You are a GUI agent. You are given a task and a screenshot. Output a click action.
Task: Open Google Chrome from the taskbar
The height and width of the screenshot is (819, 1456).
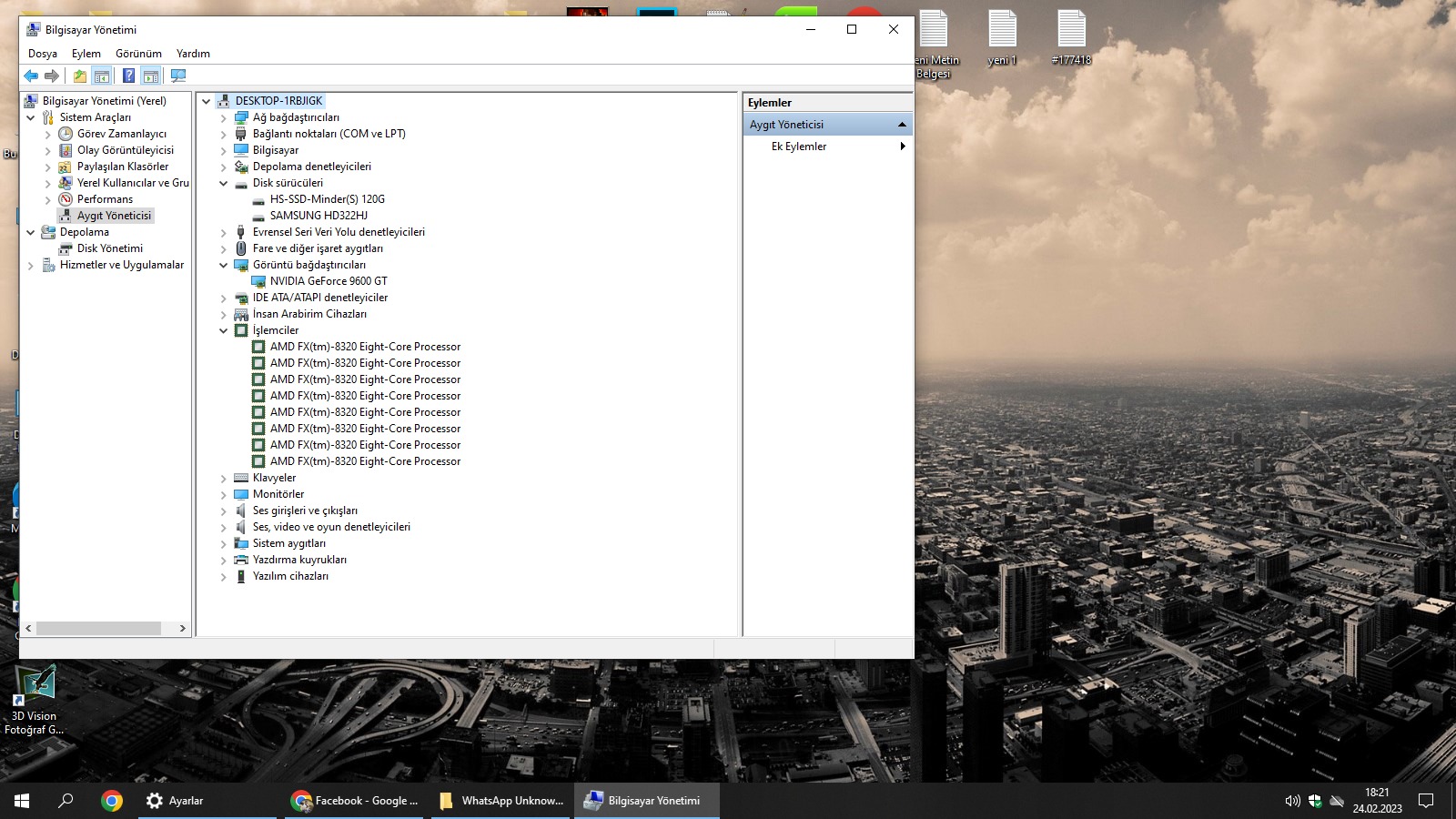(x=112, y=801)
